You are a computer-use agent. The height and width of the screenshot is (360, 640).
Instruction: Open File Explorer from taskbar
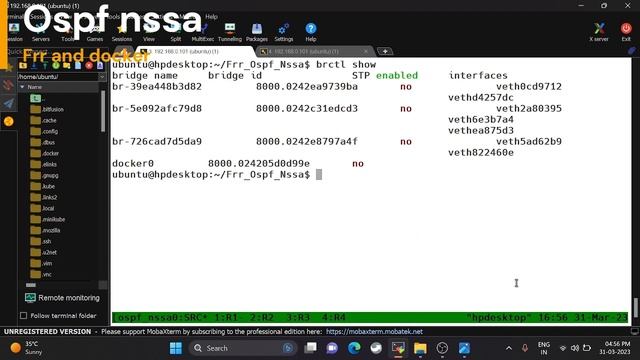pos(420,348)
